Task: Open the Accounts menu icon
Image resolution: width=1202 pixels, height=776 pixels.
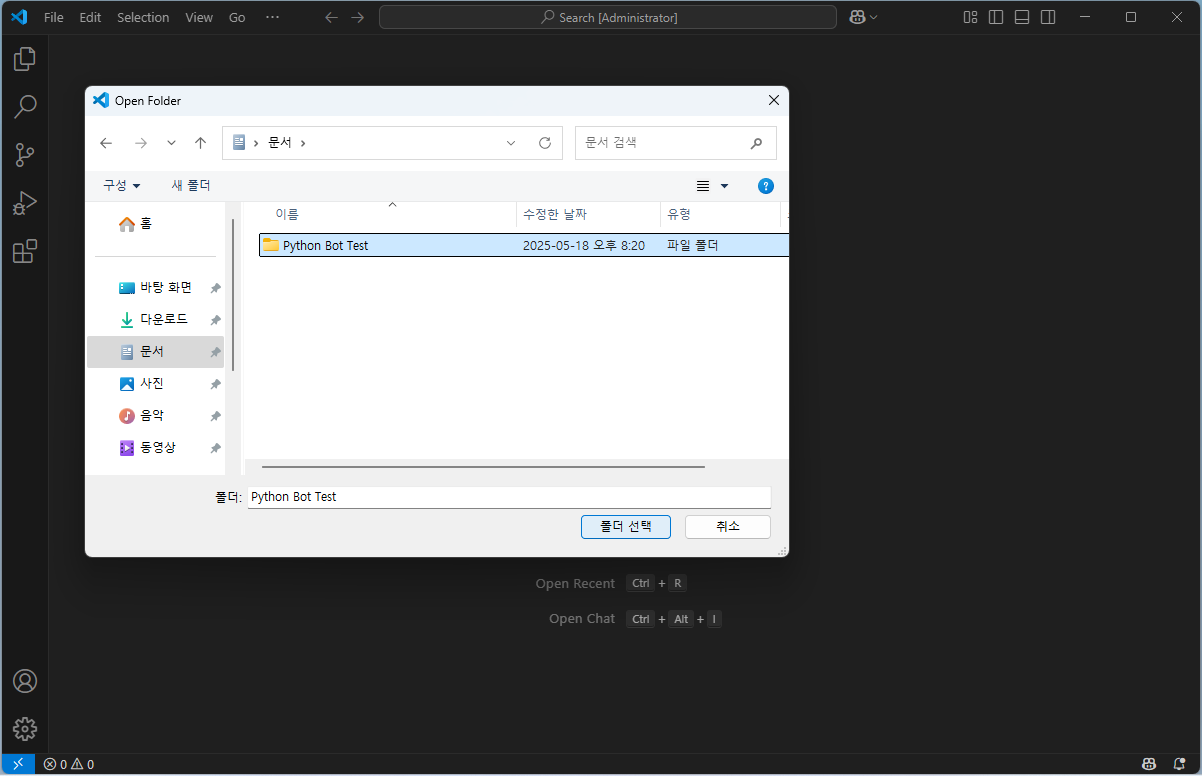Action: (x=25, y=681)
